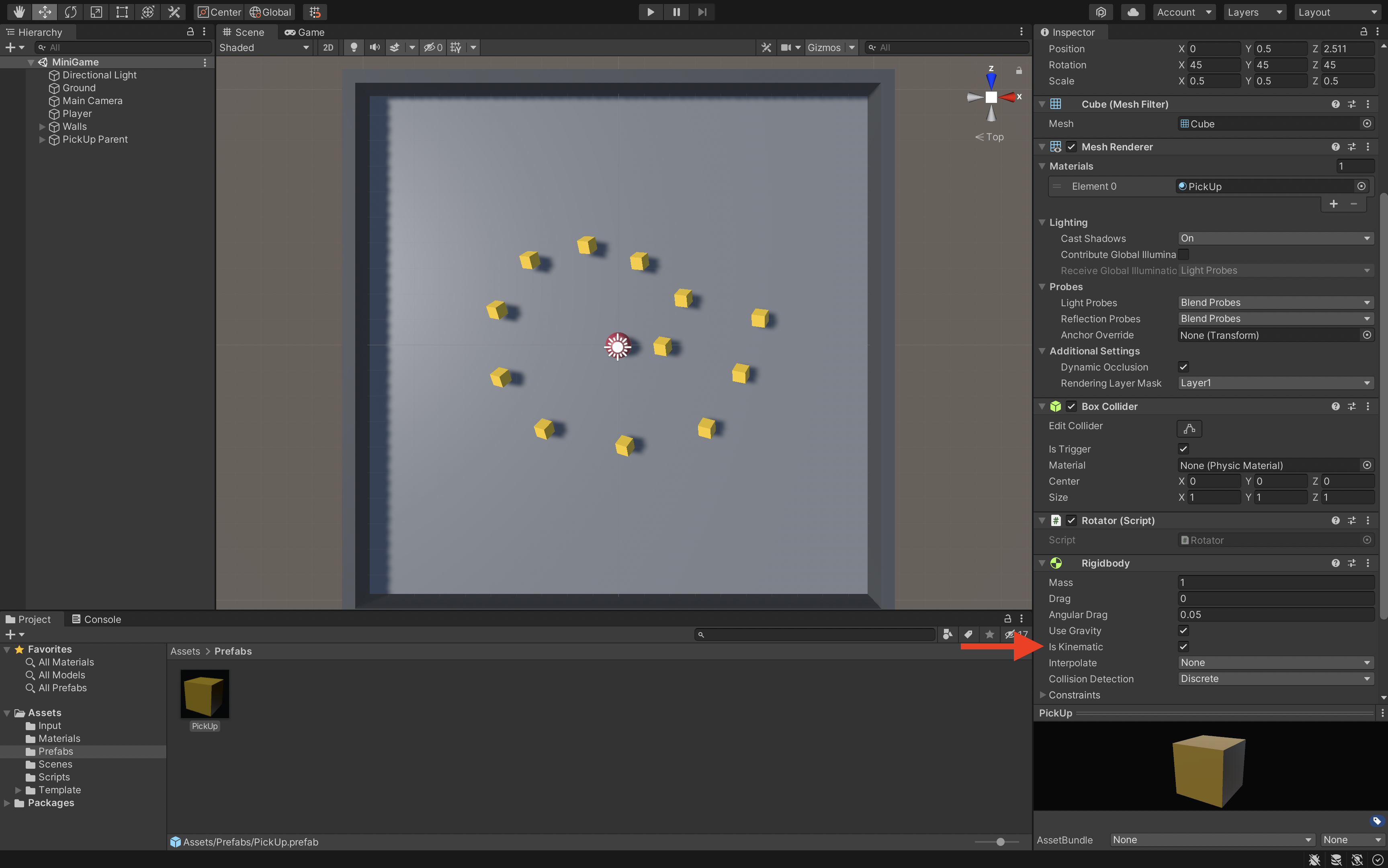Viewport: 1388px width, 868px height.
Task: Open the Cast Shadows dropdown
Action: click(x=1275, y=238)
